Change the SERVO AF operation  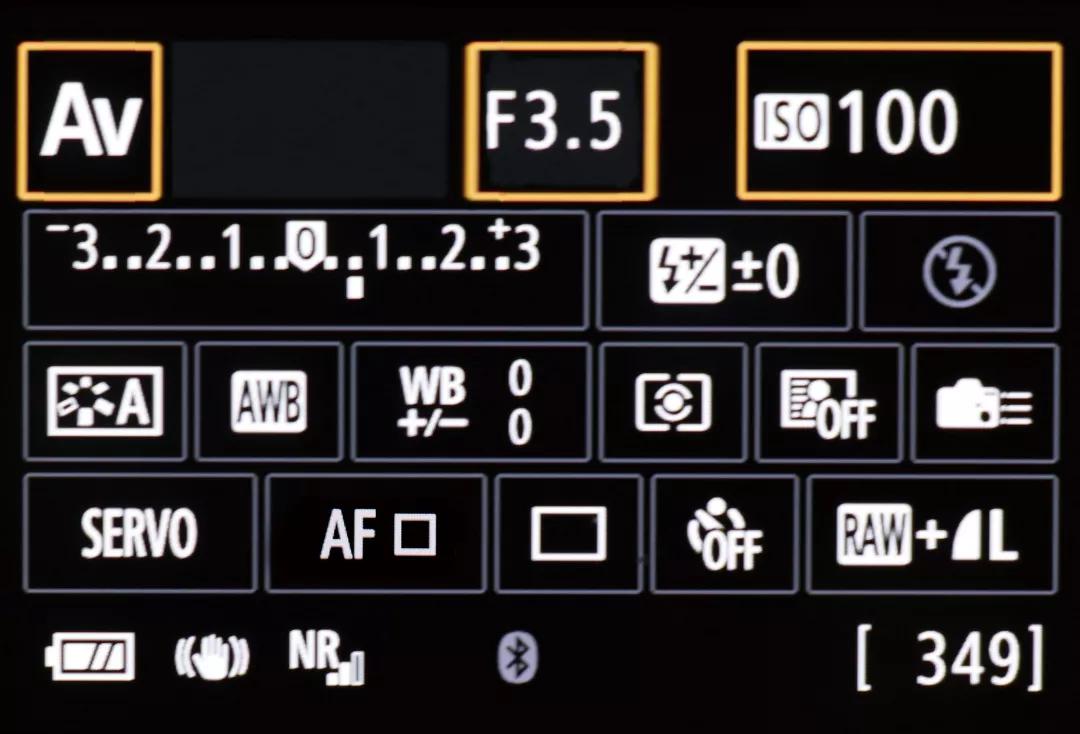(140, 533)
